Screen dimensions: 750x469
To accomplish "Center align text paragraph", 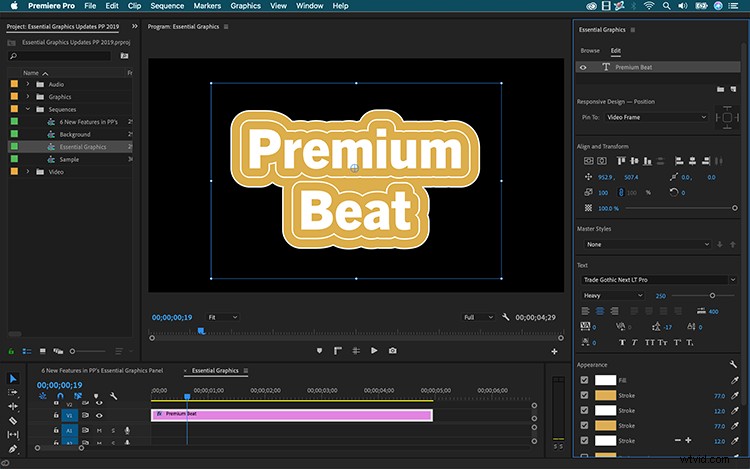I will (x=600, y=311).
